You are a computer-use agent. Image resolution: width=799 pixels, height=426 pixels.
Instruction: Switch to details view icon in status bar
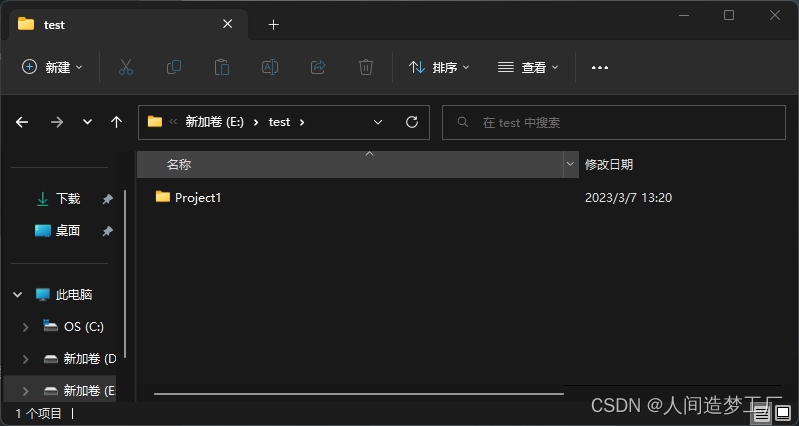tap(763, 412)
